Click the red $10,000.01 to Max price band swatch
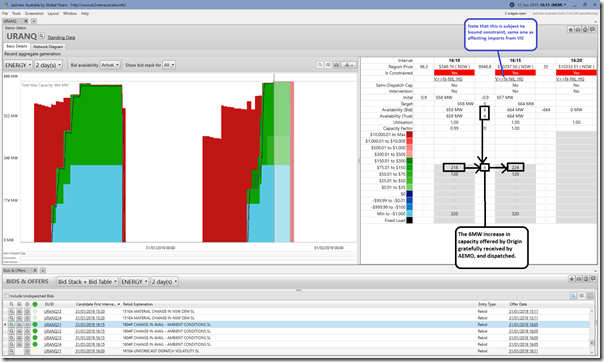 (409, 134)
